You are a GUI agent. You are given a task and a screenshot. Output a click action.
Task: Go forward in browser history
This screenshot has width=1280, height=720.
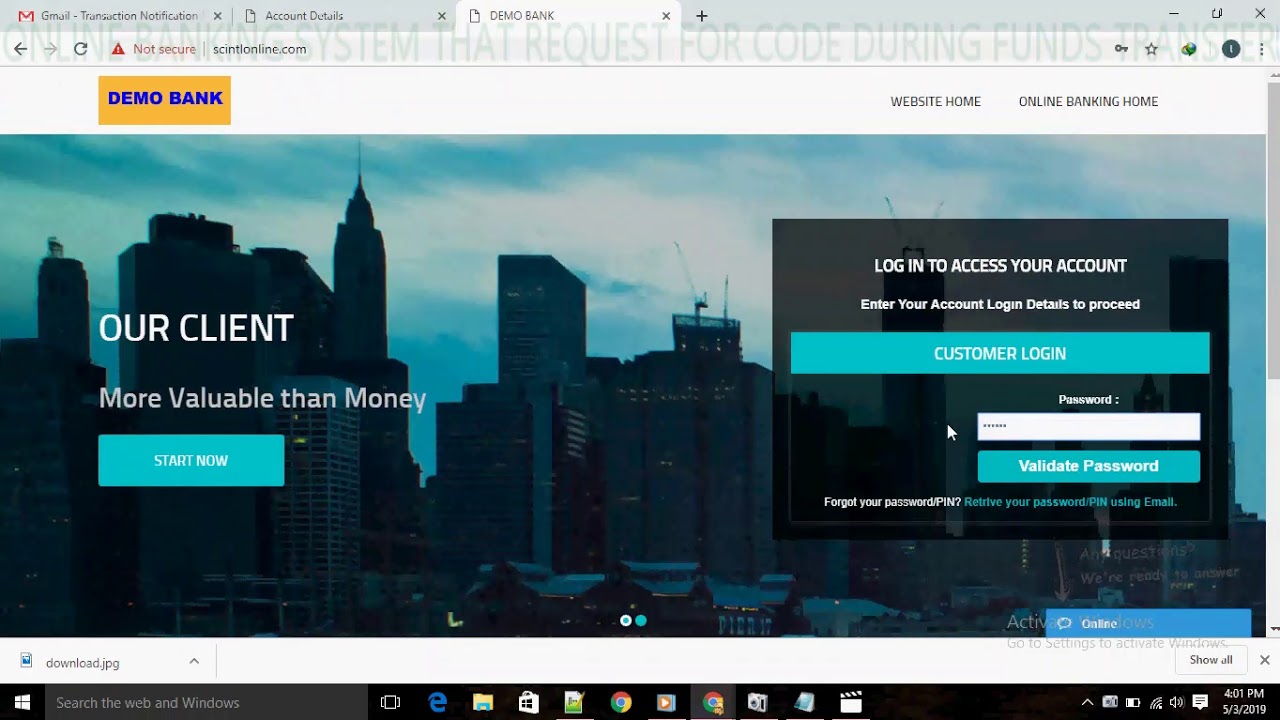pos(50,49)
